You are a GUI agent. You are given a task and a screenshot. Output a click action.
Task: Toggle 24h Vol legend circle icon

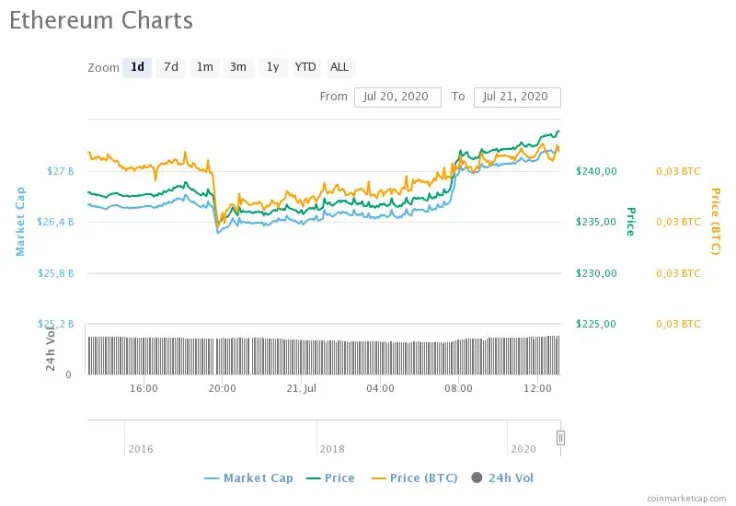(475, 478)
